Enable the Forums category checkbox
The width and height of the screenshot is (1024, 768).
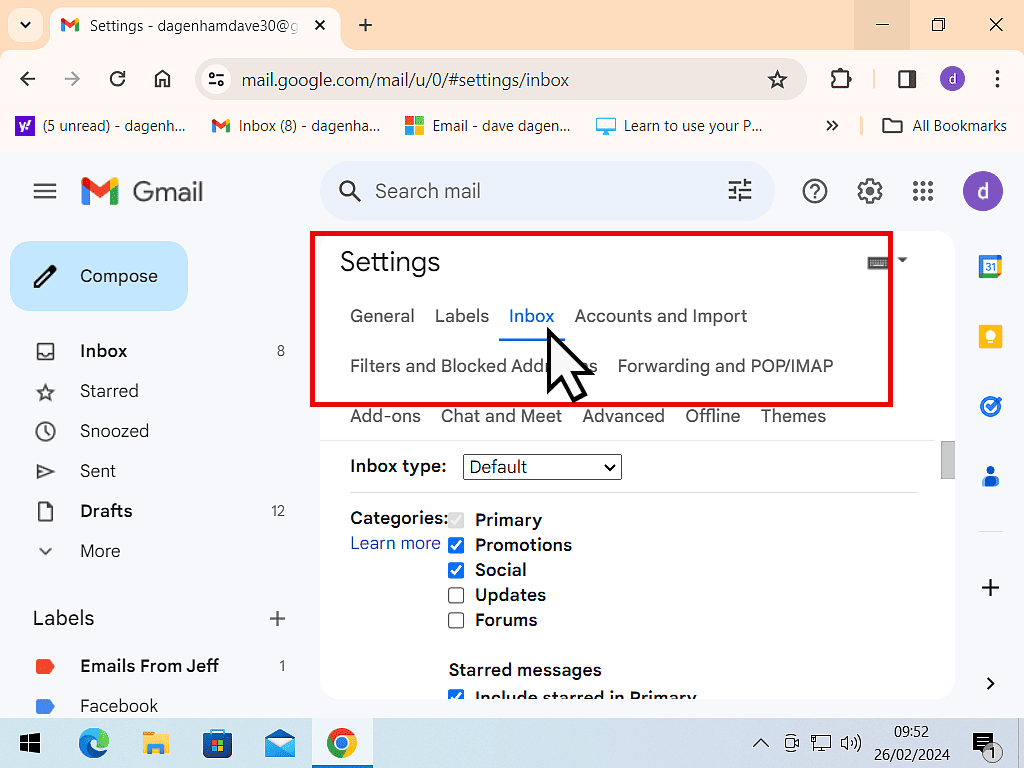coord(456,620)
